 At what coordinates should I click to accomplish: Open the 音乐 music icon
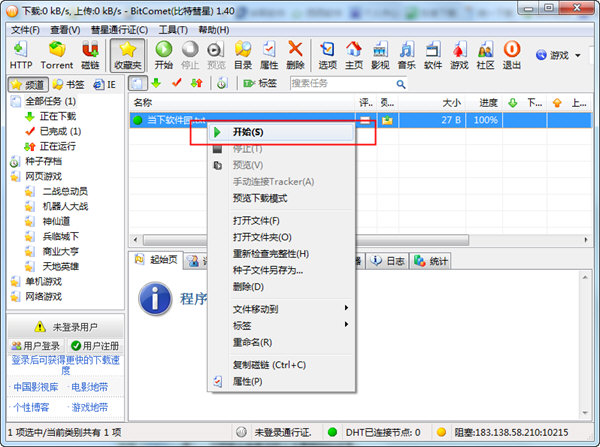click(406, 53)
